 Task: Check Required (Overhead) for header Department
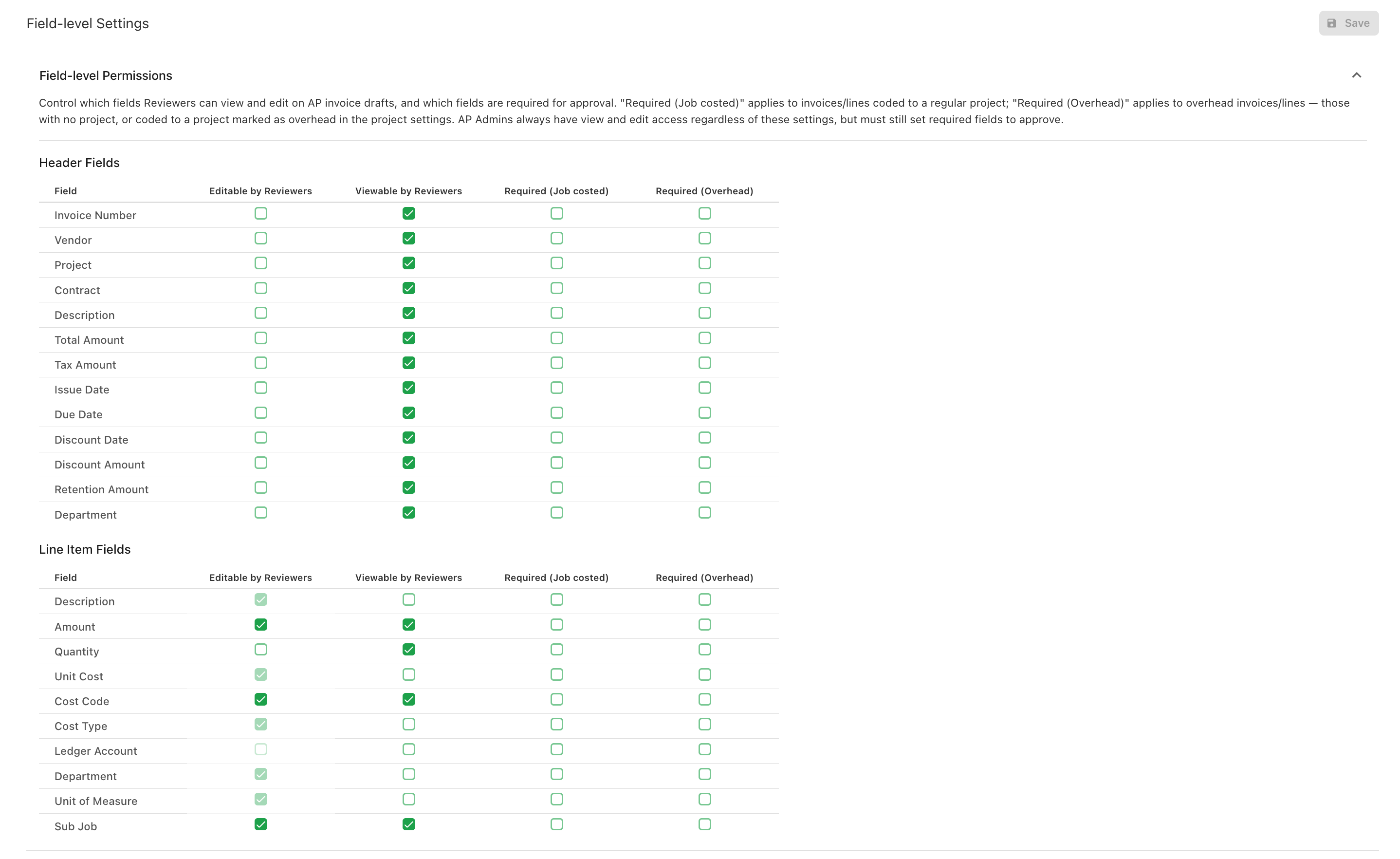click(x=704, y=513)
